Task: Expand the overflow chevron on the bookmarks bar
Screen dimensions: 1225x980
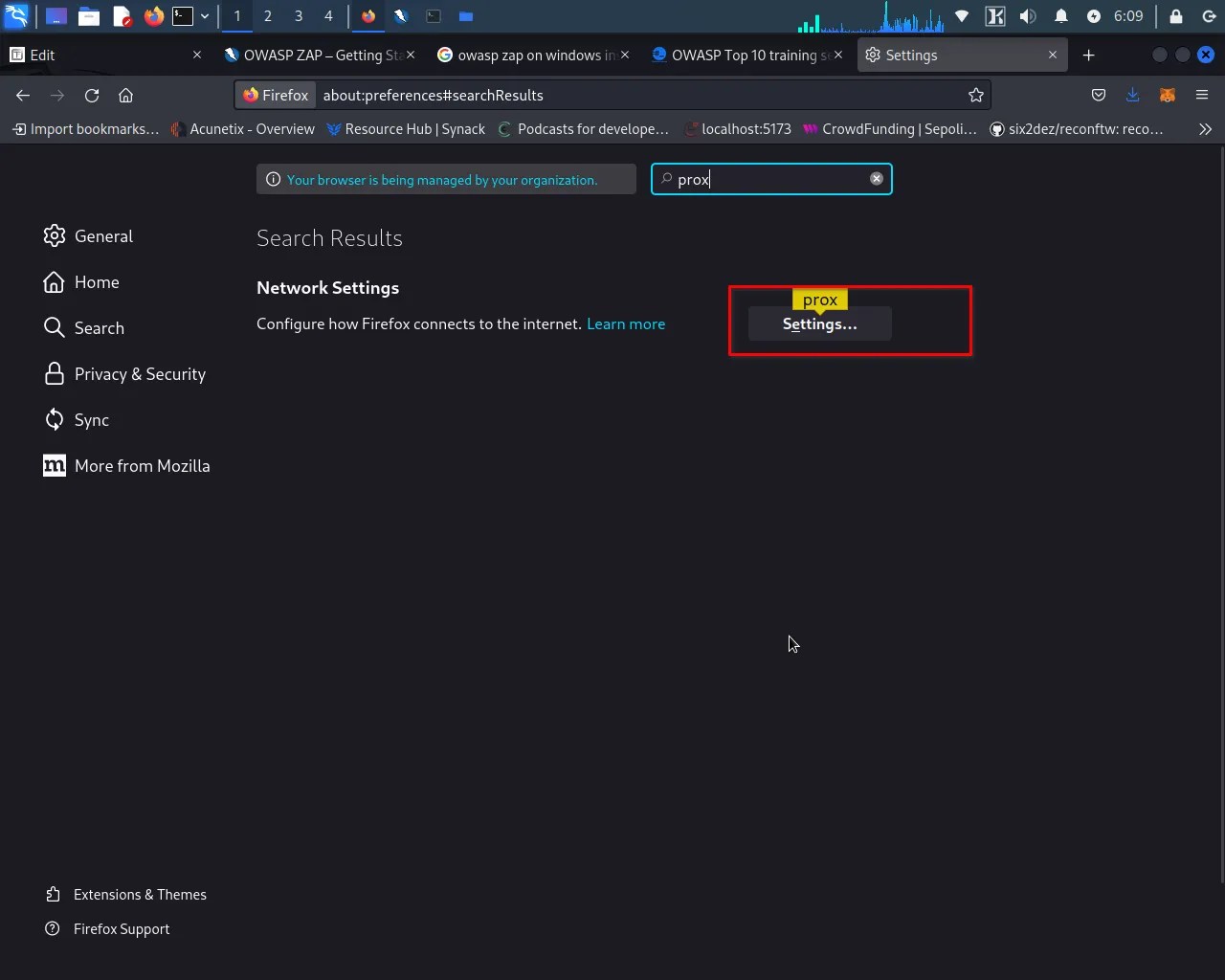Action: tap(1206, 129)
